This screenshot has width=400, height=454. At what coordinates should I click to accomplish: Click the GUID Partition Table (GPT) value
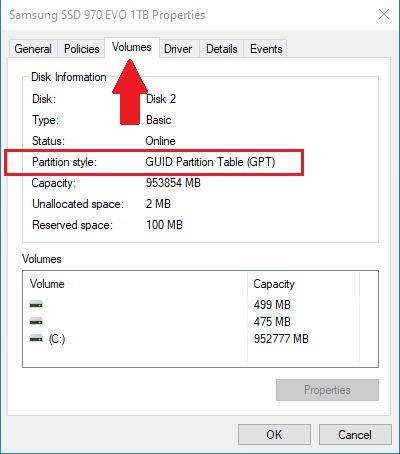[210, 162]
